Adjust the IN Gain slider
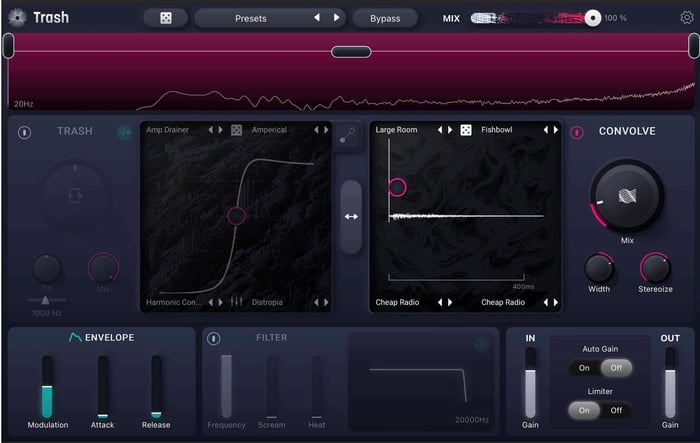The image size is (700, 443). [530, 383]
